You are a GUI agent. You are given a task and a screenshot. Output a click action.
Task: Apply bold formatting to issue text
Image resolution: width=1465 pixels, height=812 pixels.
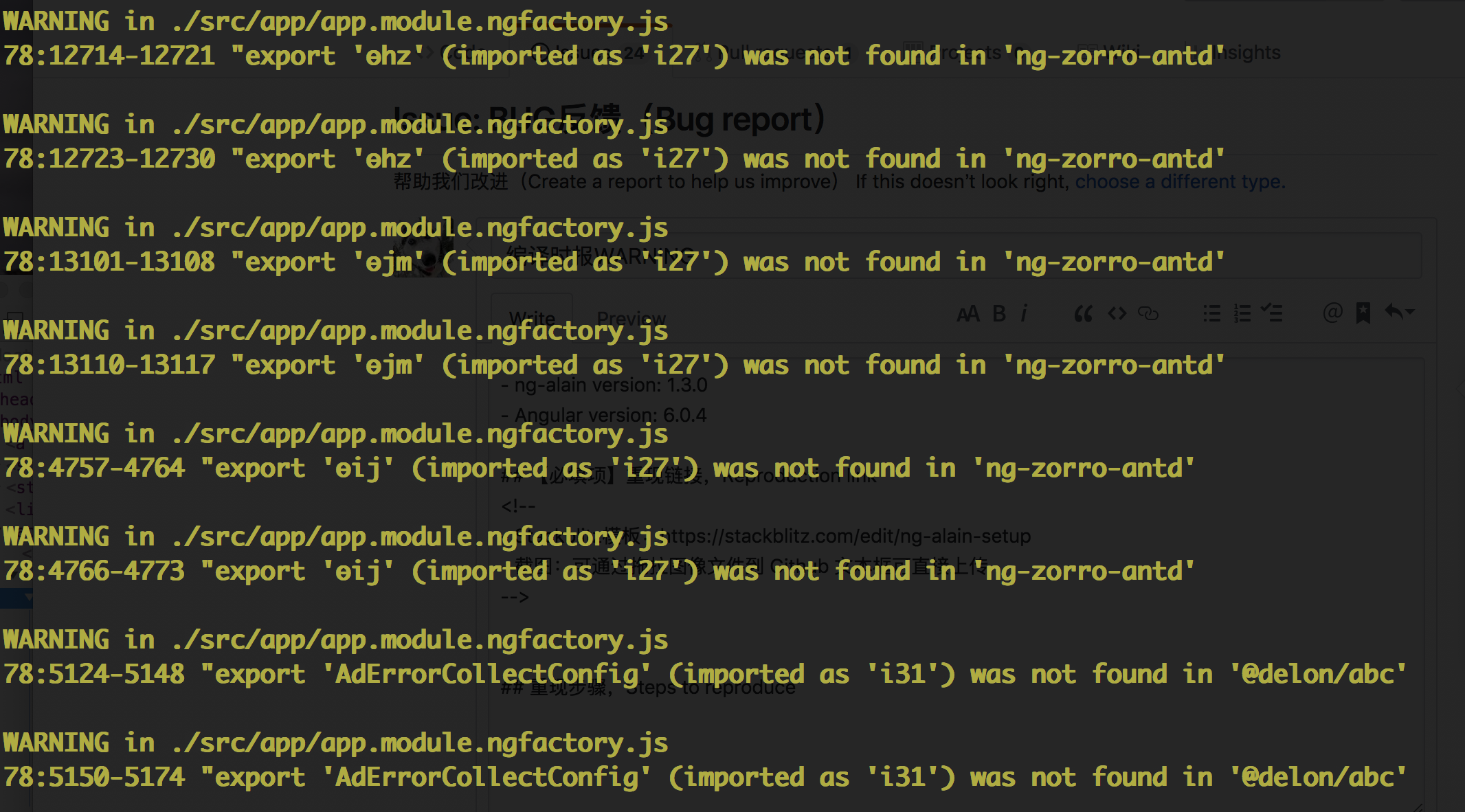tap(998, 314)
